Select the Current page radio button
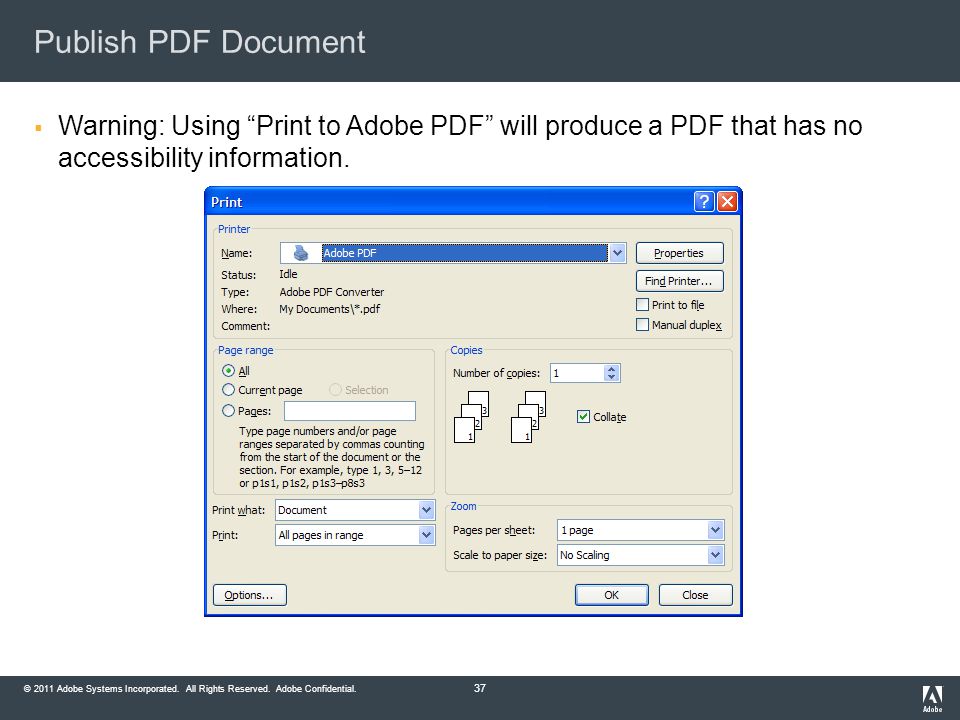 [x=228, y=390]
